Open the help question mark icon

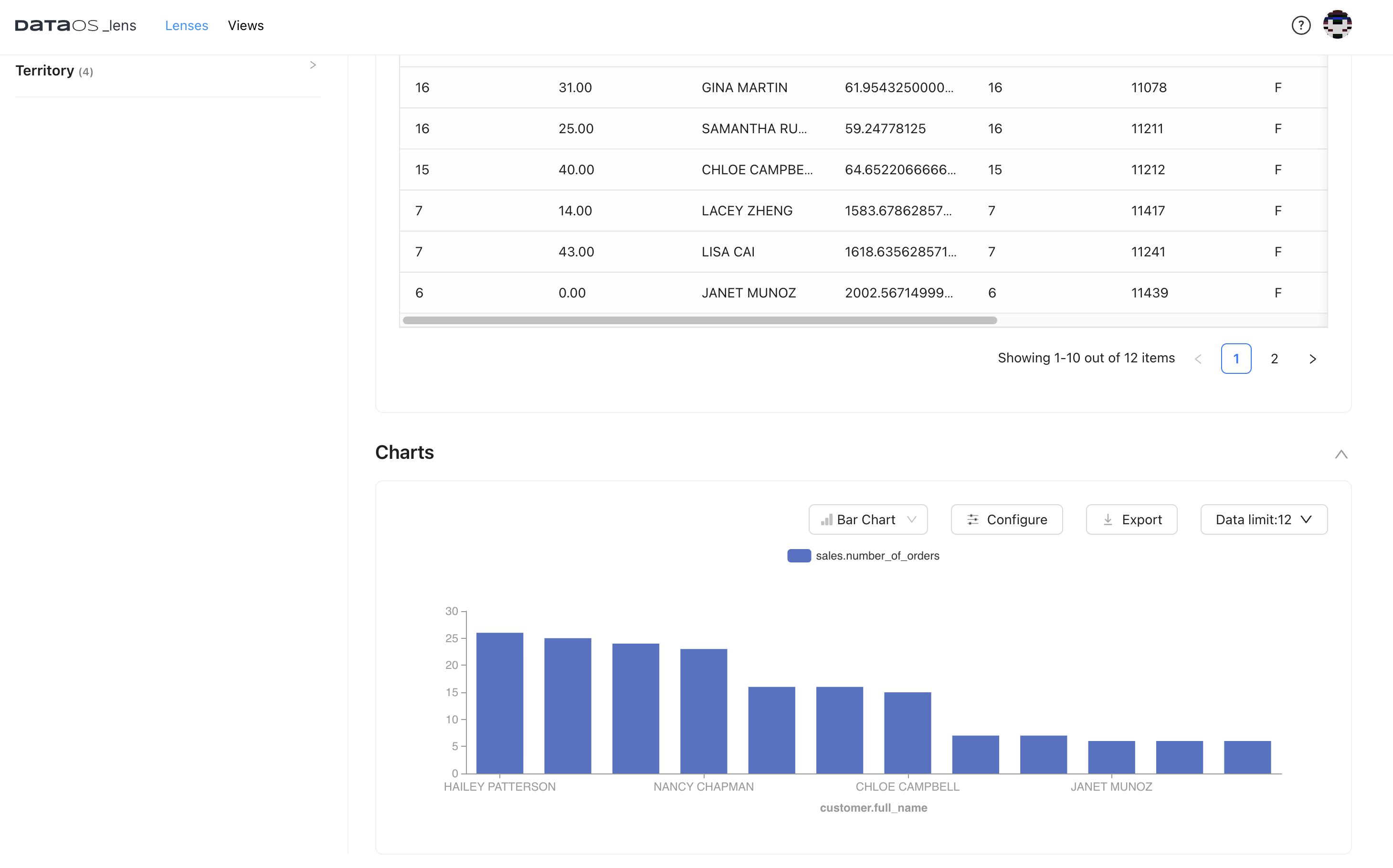(x=1300, y=25)
